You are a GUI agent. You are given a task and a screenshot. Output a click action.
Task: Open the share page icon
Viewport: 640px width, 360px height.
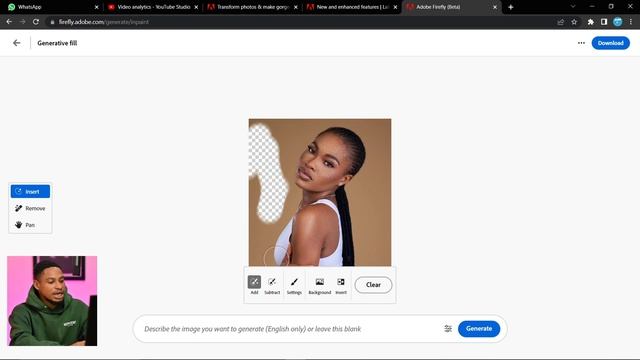(x=560, y=22)
